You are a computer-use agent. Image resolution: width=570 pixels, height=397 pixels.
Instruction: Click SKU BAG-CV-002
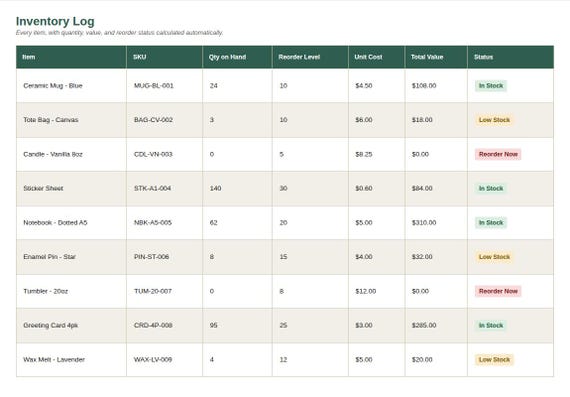pos(153,120)
